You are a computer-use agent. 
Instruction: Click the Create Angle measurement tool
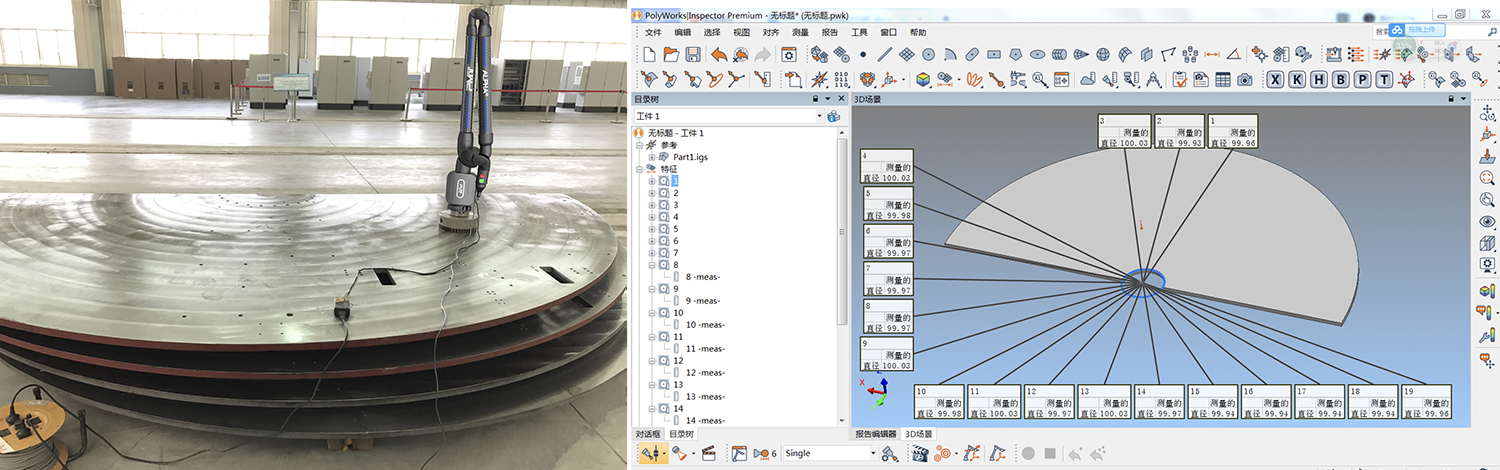point(1235,54)
